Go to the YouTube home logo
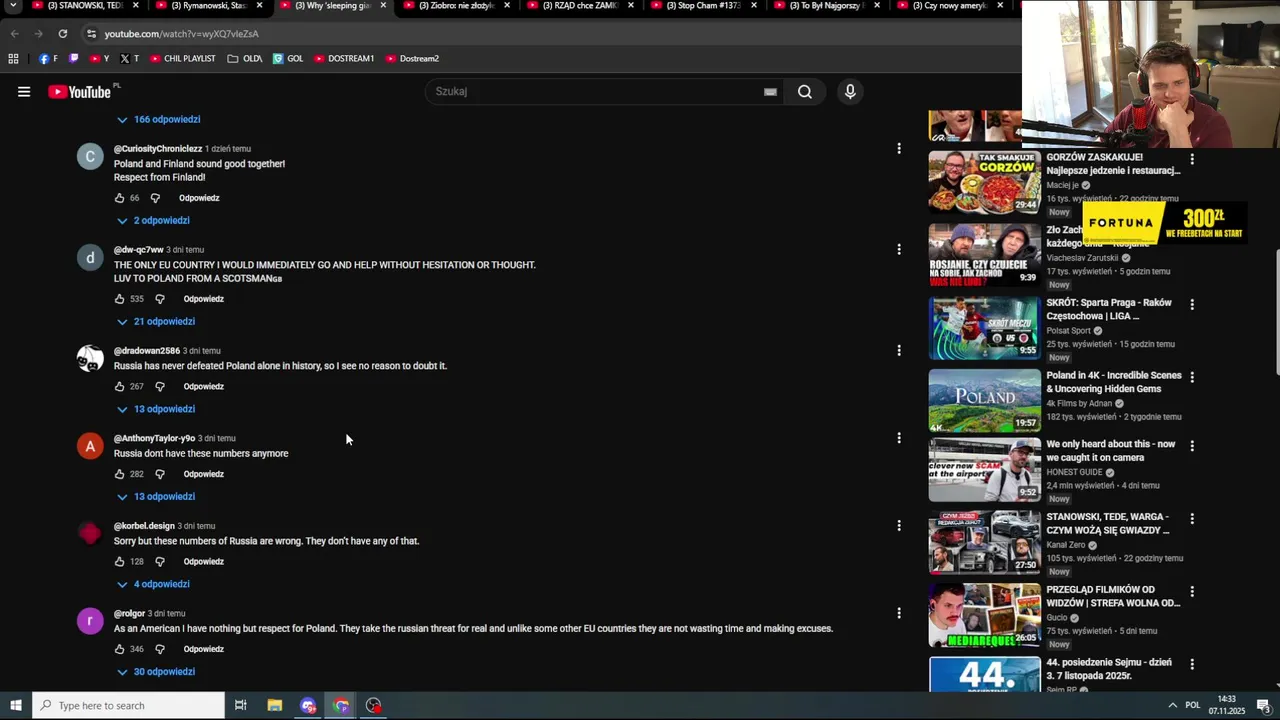1280x720 pixels. tap(80, 92)
